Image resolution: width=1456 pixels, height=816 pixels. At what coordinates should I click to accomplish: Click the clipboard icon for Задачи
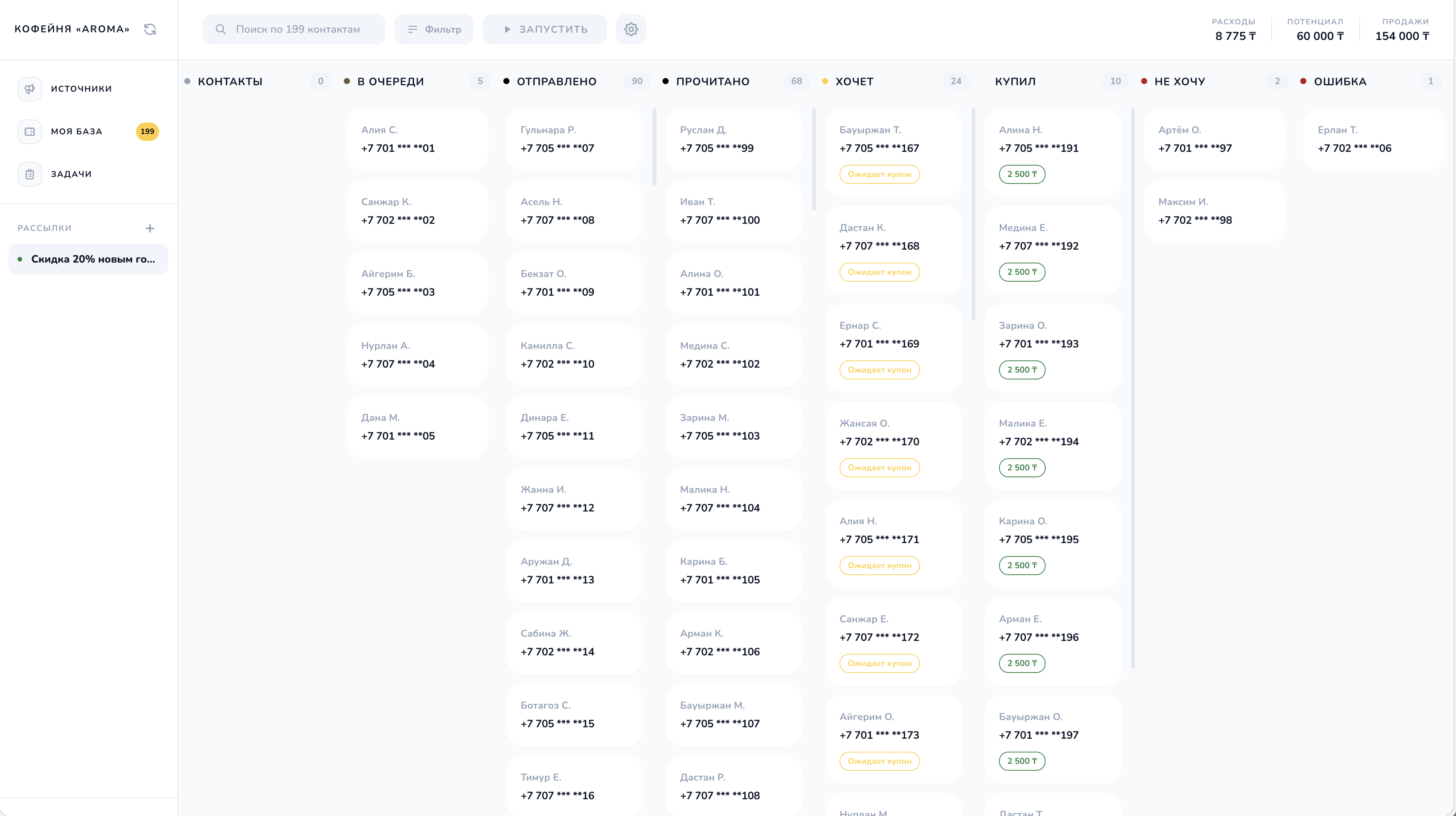click(29, 175)
